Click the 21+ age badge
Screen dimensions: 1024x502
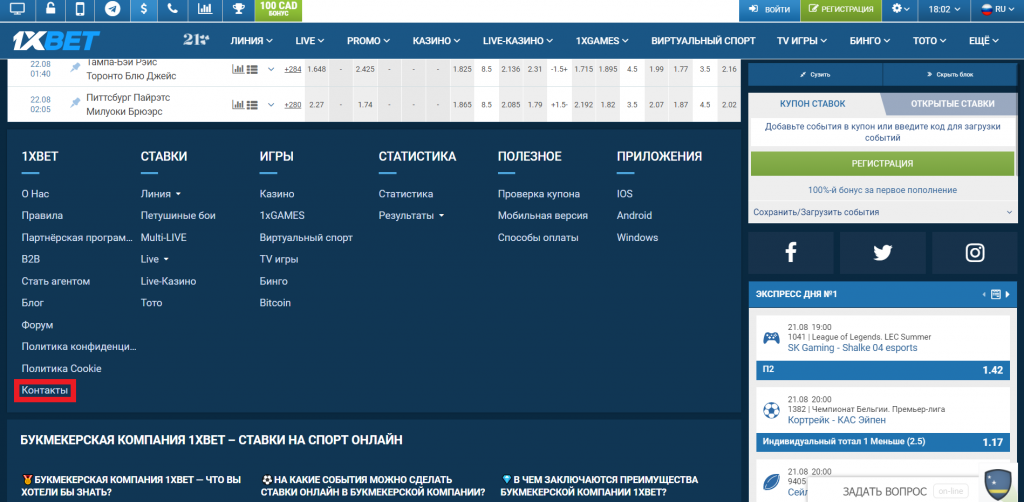pyautogui.click(x=196, y=40)
